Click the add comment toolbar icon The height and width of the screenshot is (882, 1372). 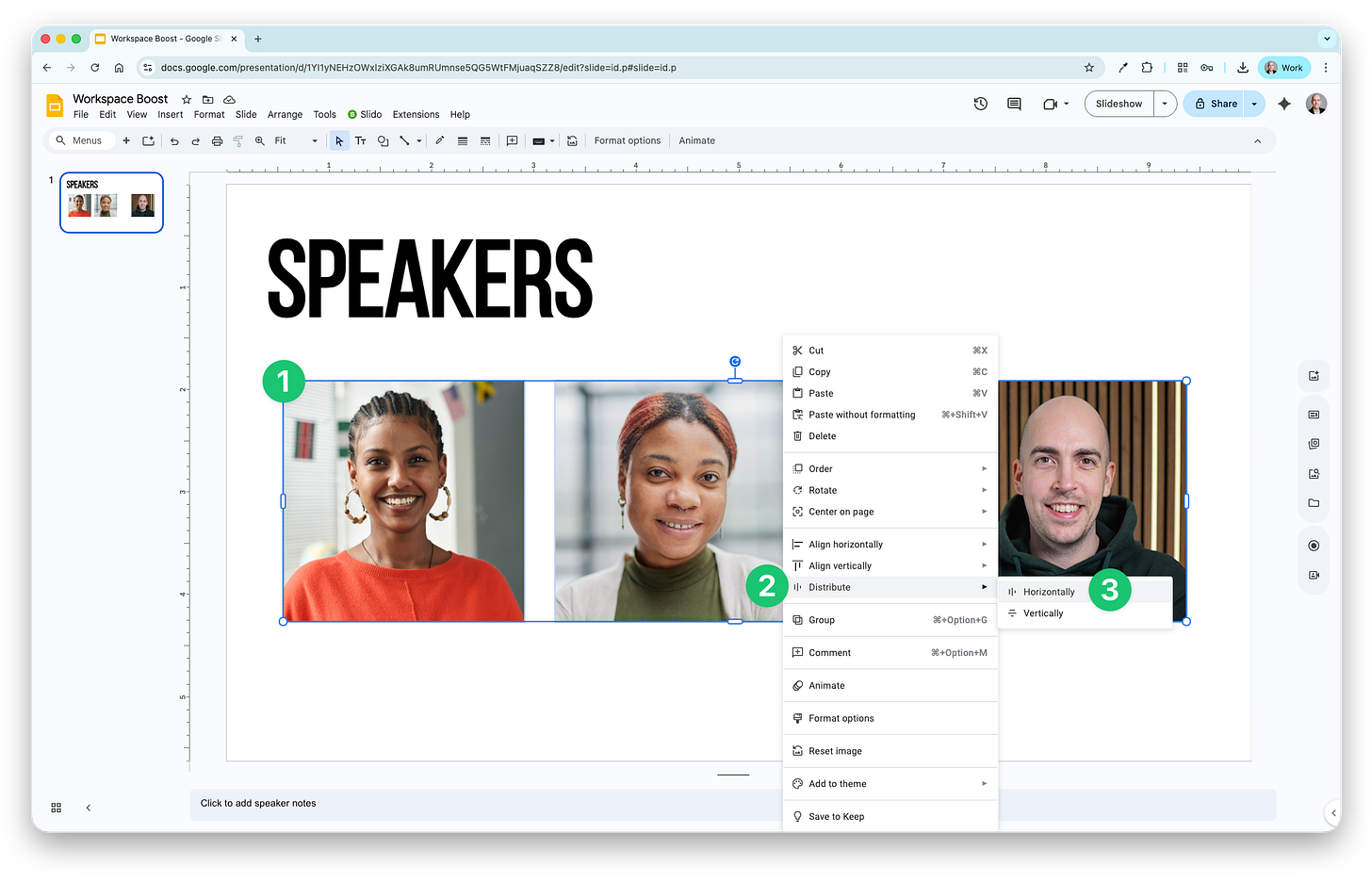coord(512,140)
